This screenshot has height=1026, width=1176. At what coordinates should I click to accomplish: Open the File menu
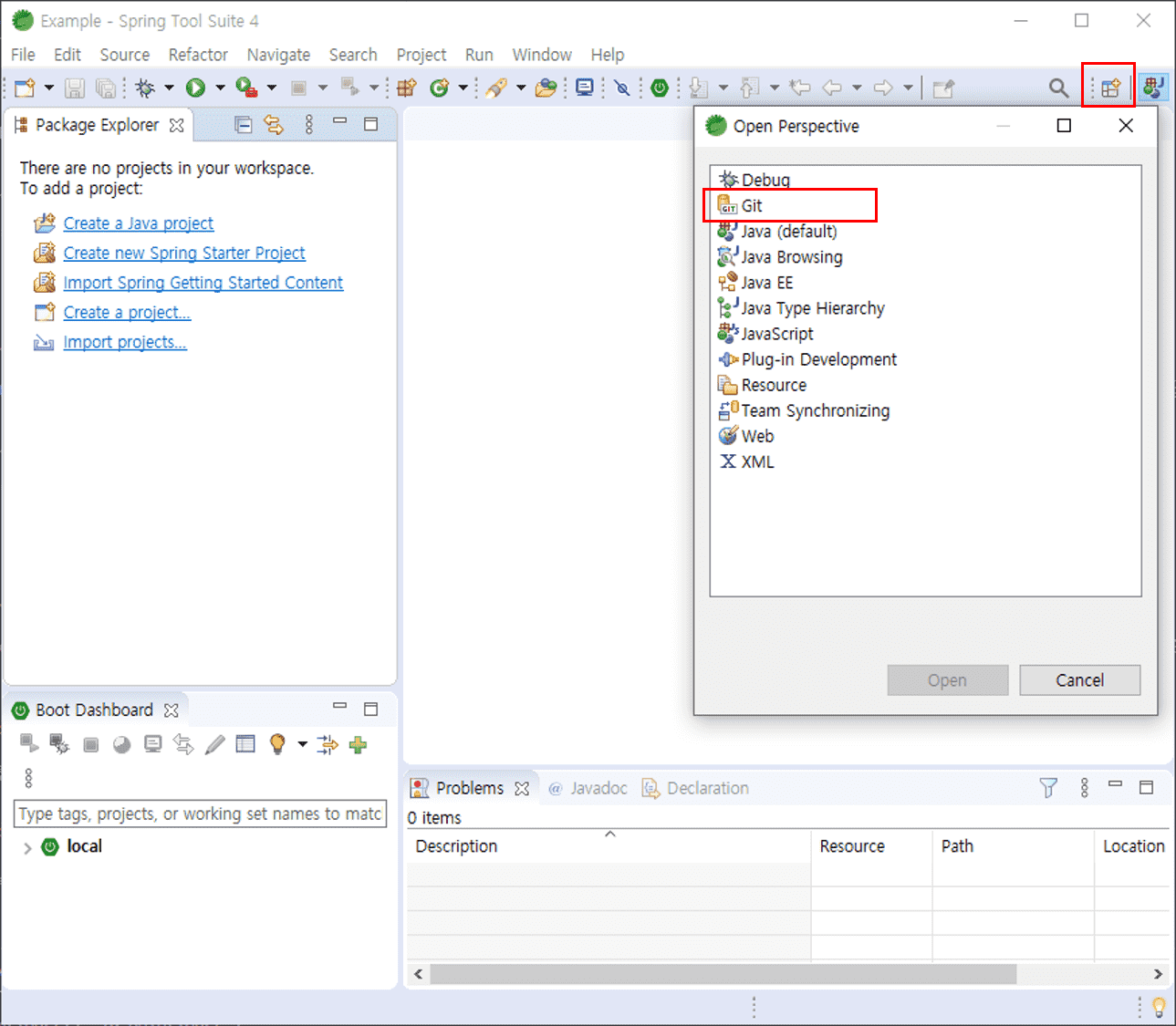[x=23, y=55]
